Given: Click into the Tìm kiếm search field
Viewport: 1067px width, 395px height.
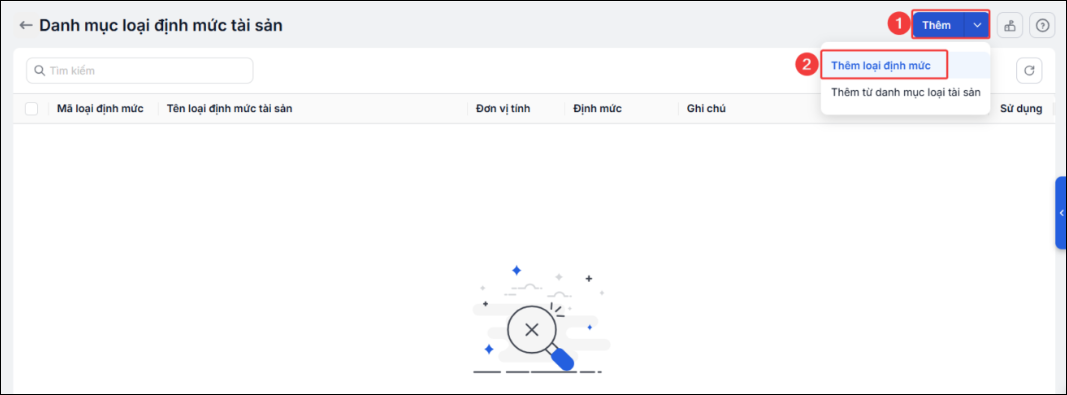Looking at the screenshot, I should coord(139,70).
